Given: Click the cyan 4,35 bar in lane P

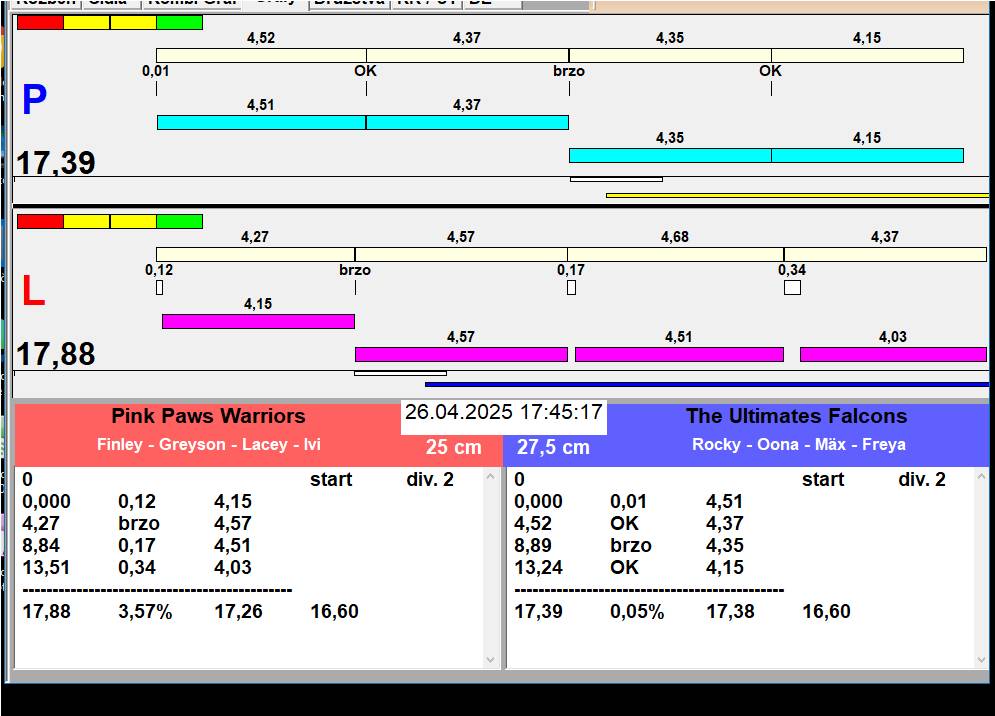Looking at the screenshot, I should pos(670,155).
